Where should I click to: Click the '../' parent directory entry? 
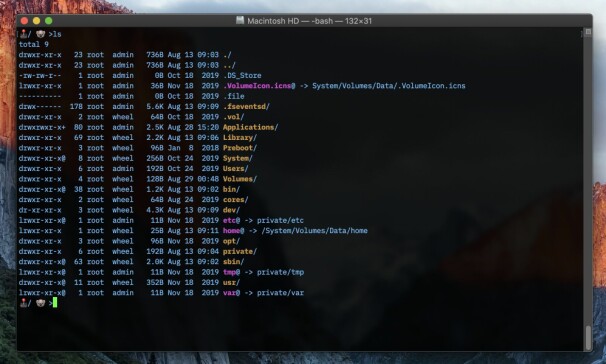(230, 65)
